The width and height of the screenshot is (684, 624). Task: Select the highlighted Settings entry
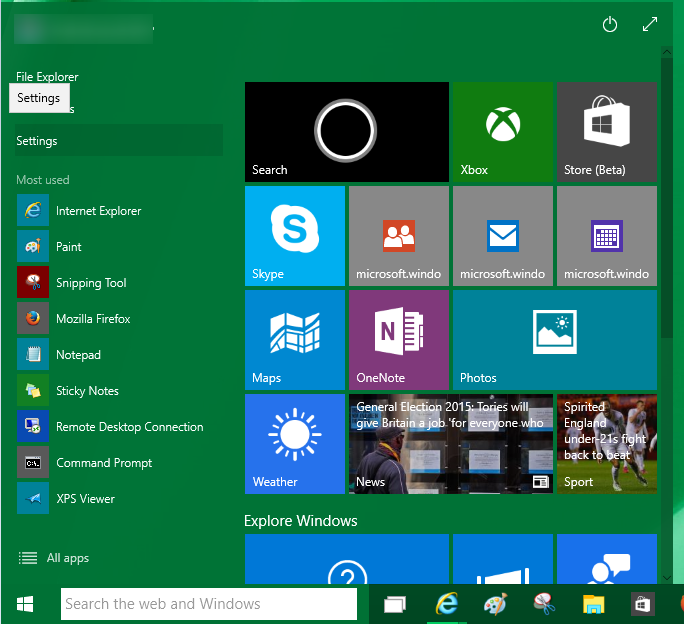coord(119,141)
